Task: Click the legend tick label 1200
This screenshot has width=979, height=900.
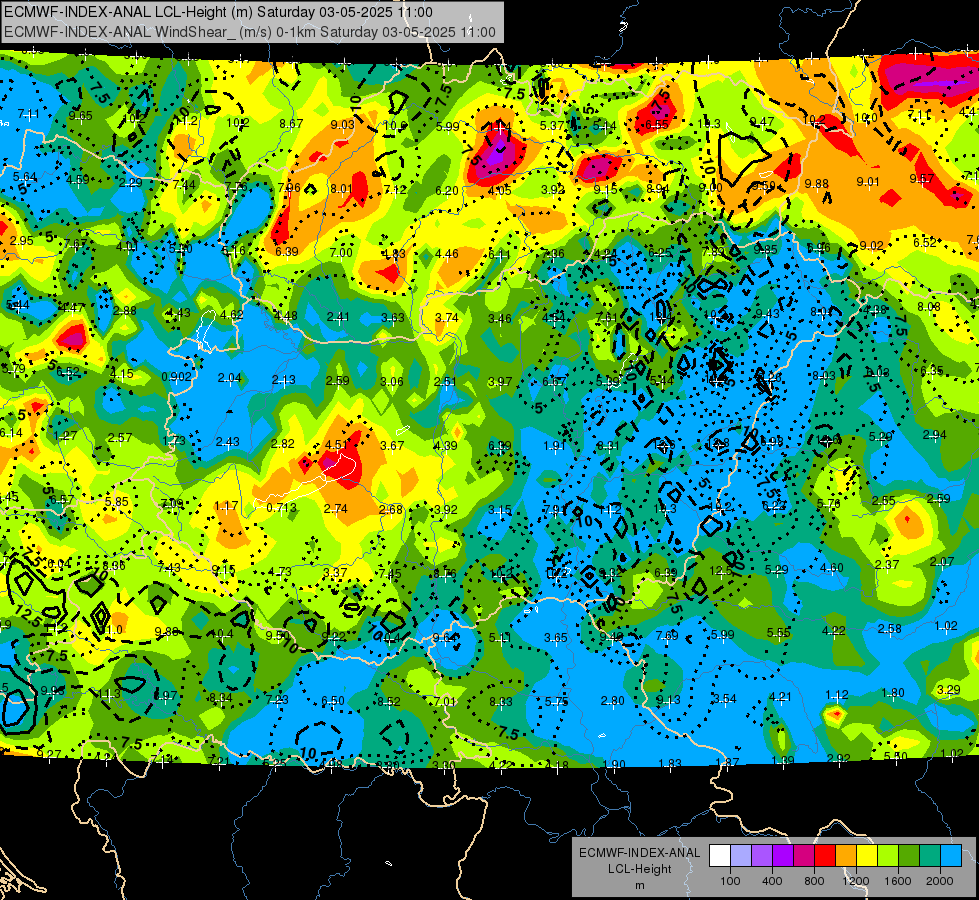Action: click(856, 881)
